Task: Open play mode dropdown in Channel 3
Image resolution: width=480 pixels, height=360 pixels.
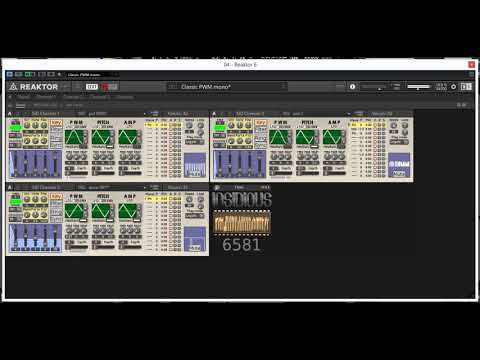Action: click(194, 216)
